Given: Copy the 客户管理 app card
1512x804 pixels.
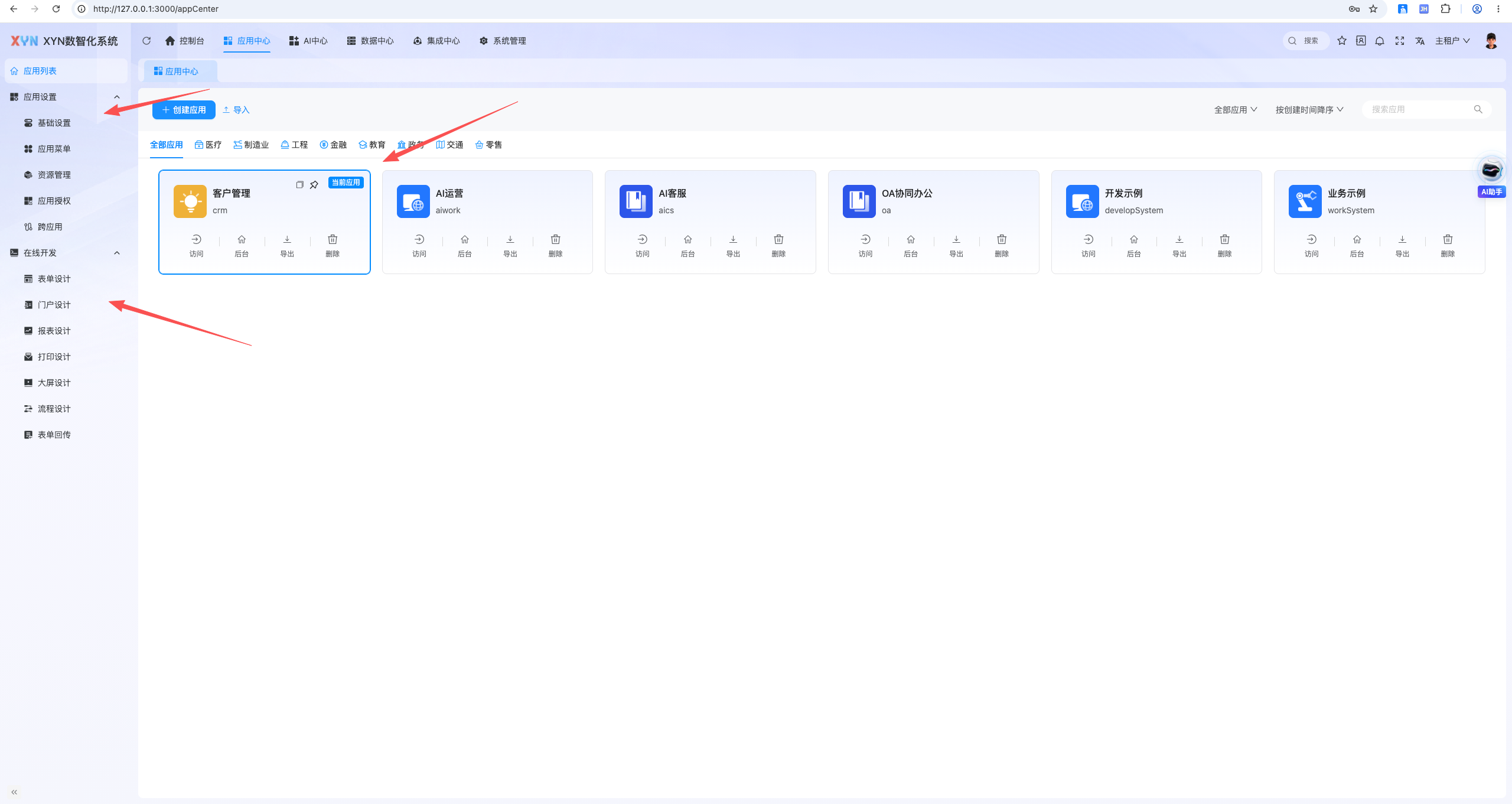Looking at the screenshot, I should 299,184.
